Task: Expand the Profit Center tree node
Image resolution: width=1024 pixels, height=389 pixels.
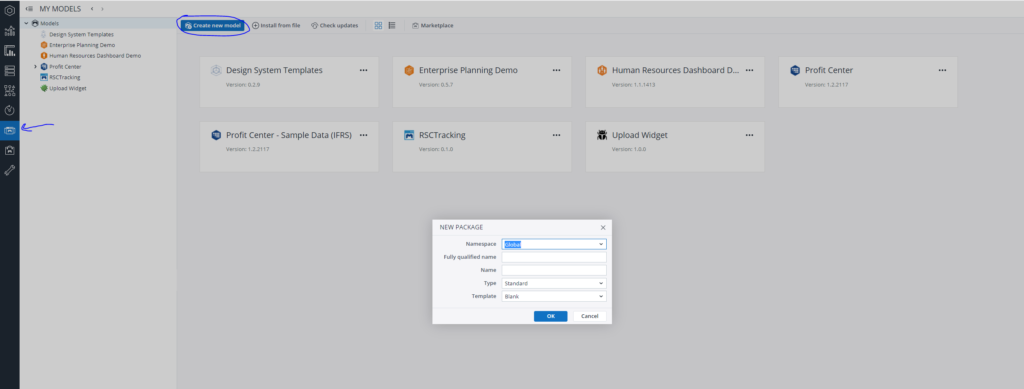Action: tap(35, 67)
